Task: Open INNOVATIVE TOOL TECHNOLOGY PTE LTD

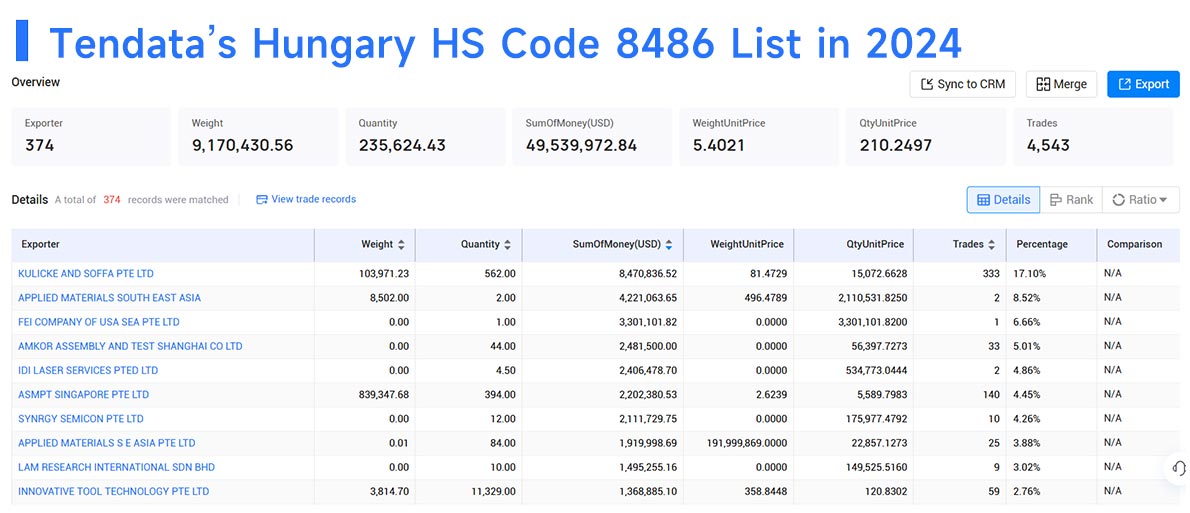Action: 114,492
